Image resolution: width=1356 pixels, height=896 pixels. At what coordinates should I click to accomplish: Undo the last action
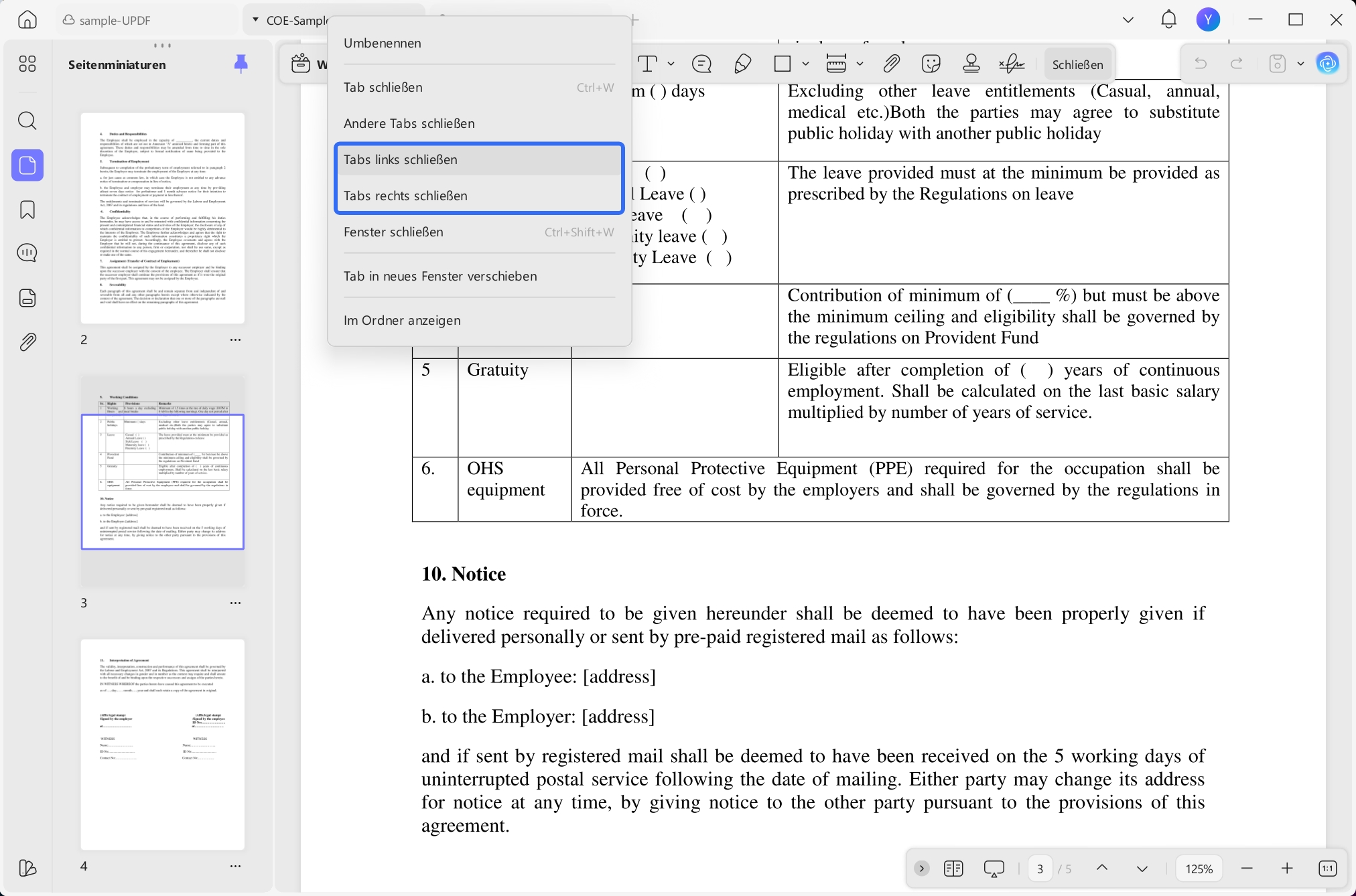tap(1201, 64)
